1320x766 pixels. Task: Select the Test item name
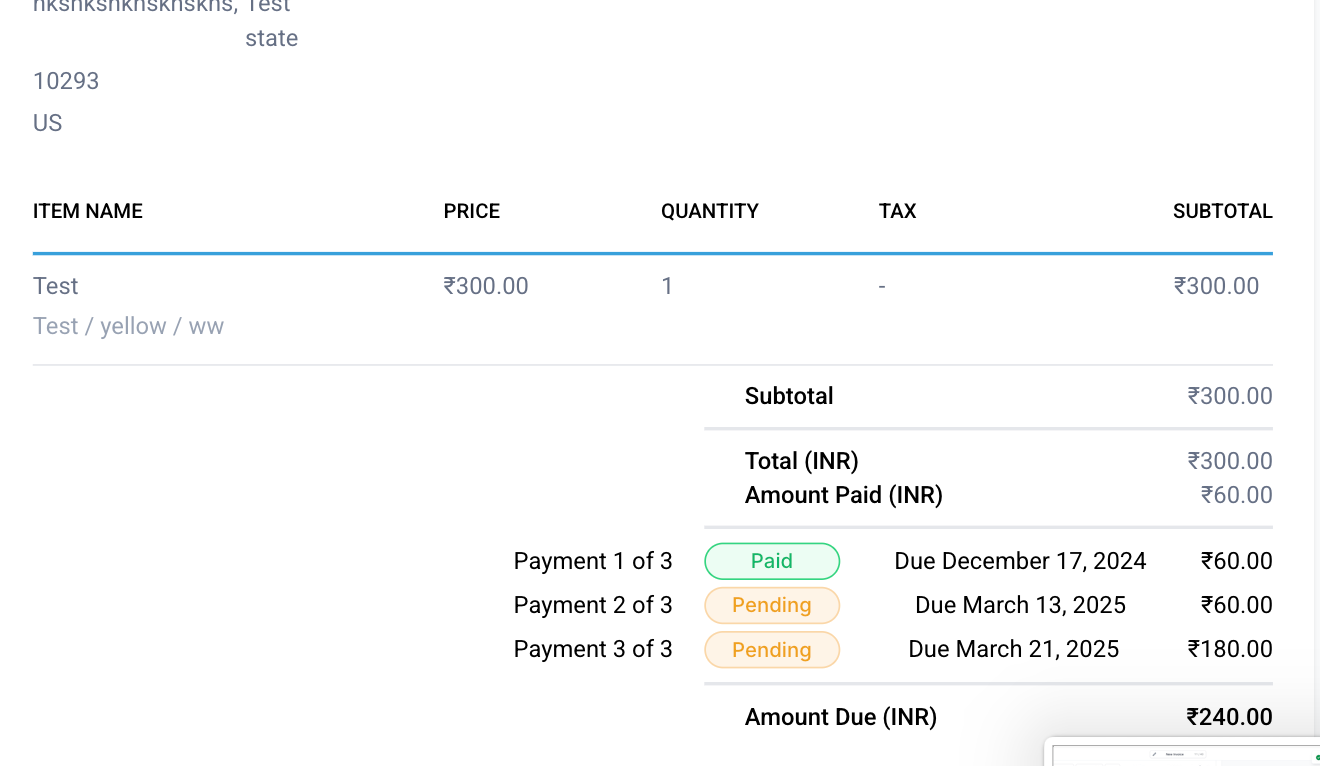click(x=56, y=286)
